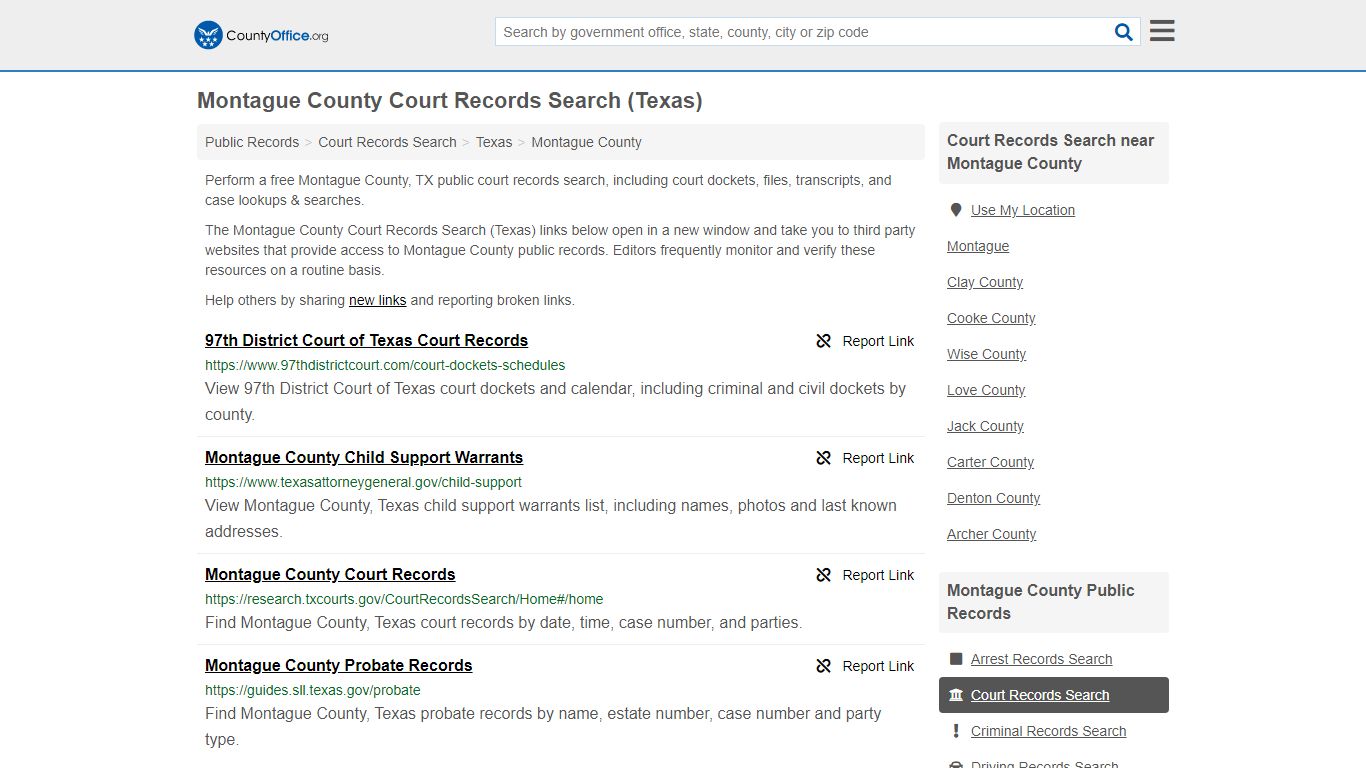Select Denton County
Screen dimensions: 1366x768
(993, 498)
